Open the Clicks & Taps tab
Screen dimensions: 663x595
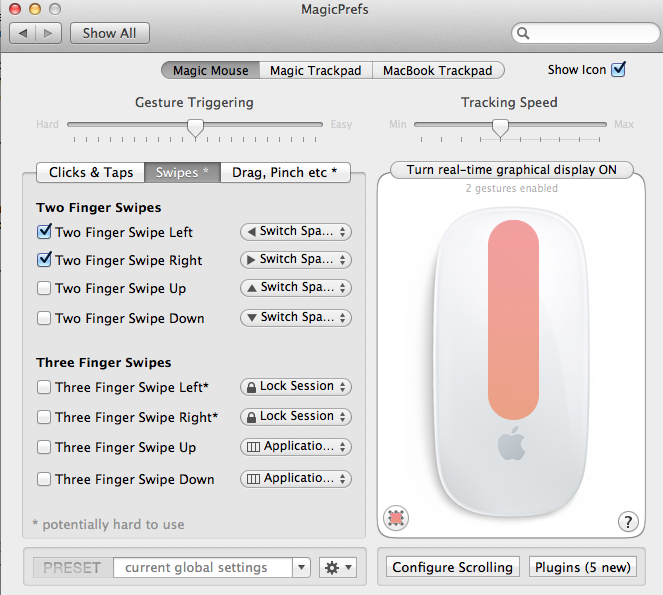click(x=91, y=173)
